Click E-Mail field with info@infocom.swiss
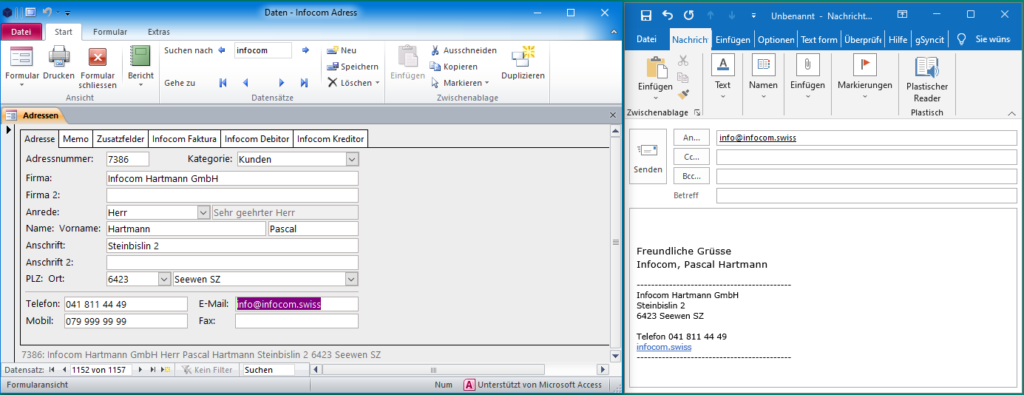The width and height of the screenshot is (1024, 395). 296,304
